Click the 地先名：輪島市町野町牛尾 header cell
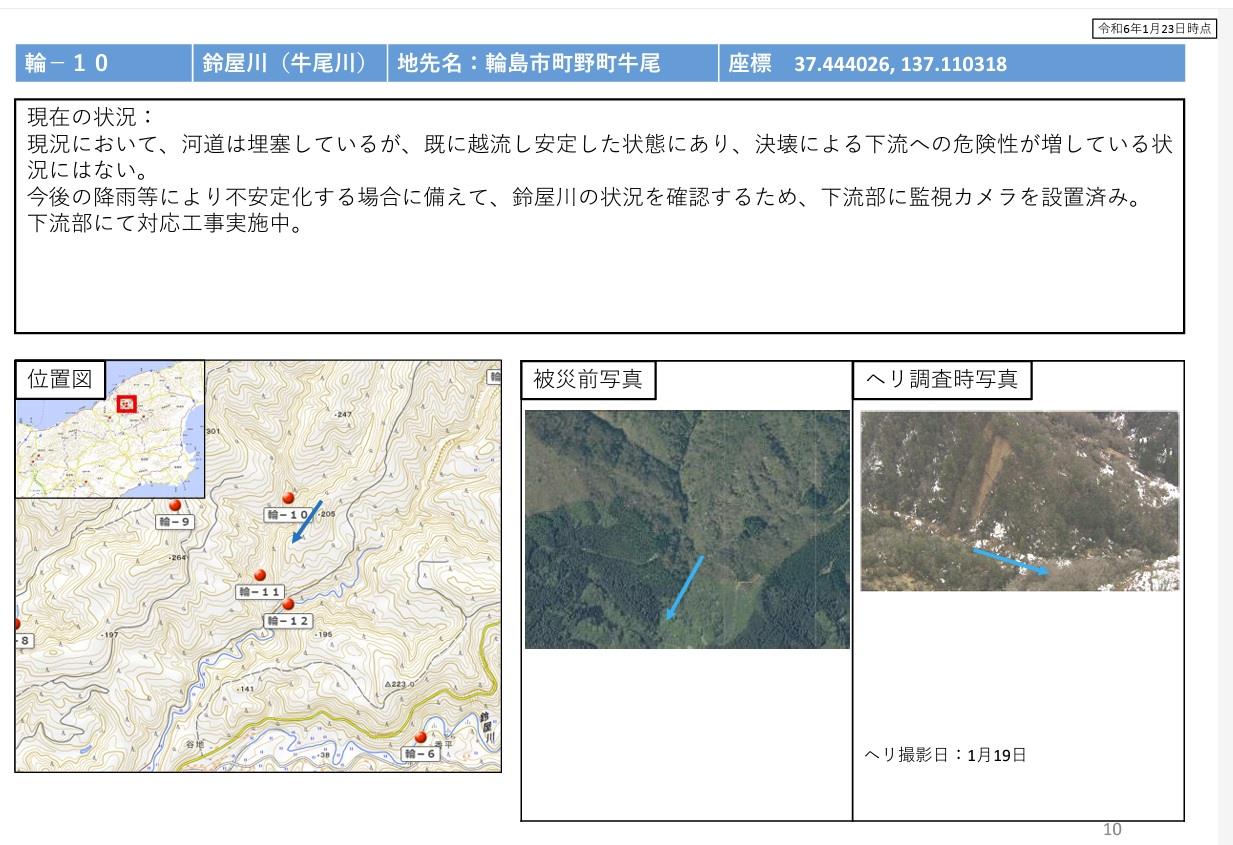This screenshot has width=1233, height=845. pyautogui.click(x=553, y=64)
